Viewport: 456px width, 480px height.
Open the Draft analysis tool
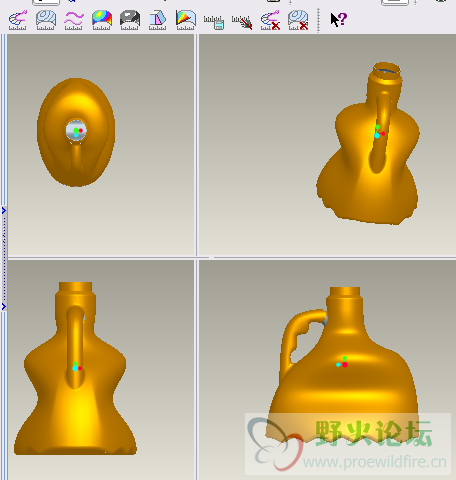(x=157, y=20)
